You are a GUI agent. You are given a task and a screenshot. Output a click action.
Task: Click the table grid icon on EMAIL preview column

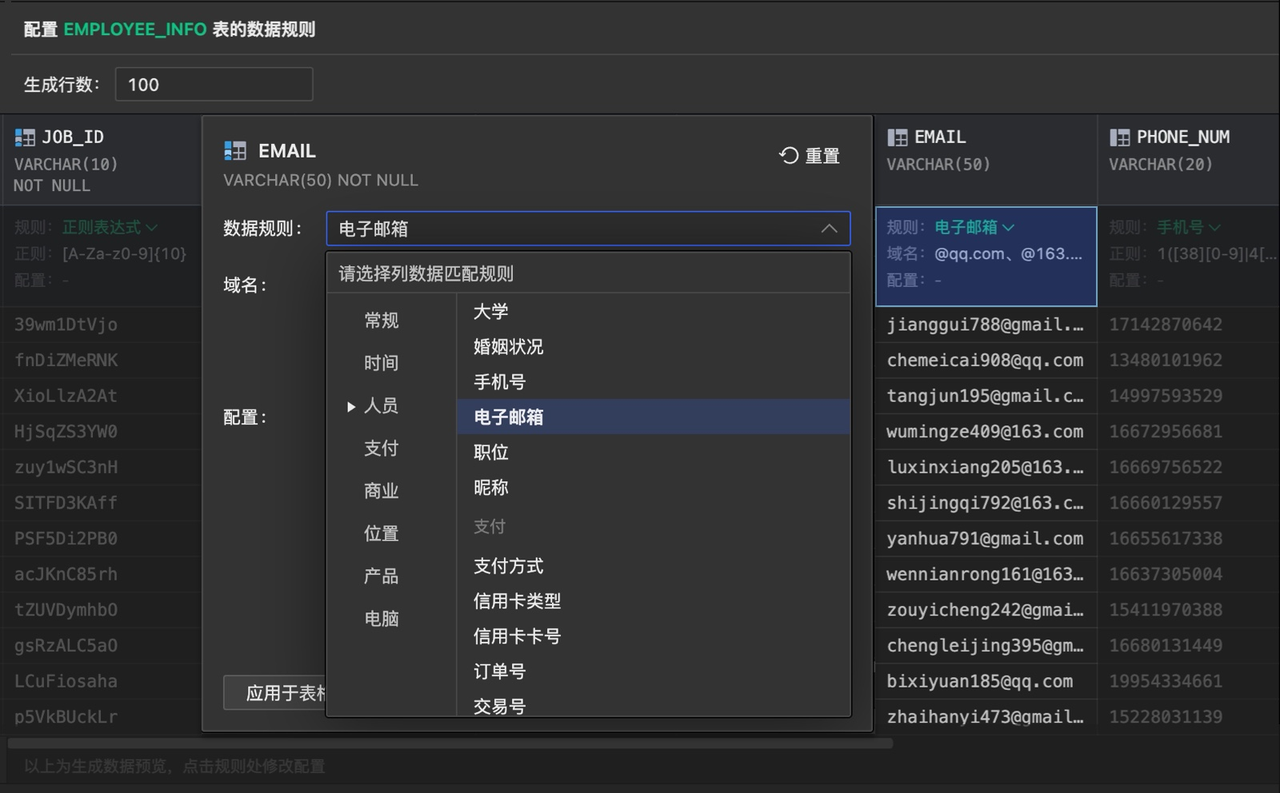pyautogui.click(x=898, y=137)
